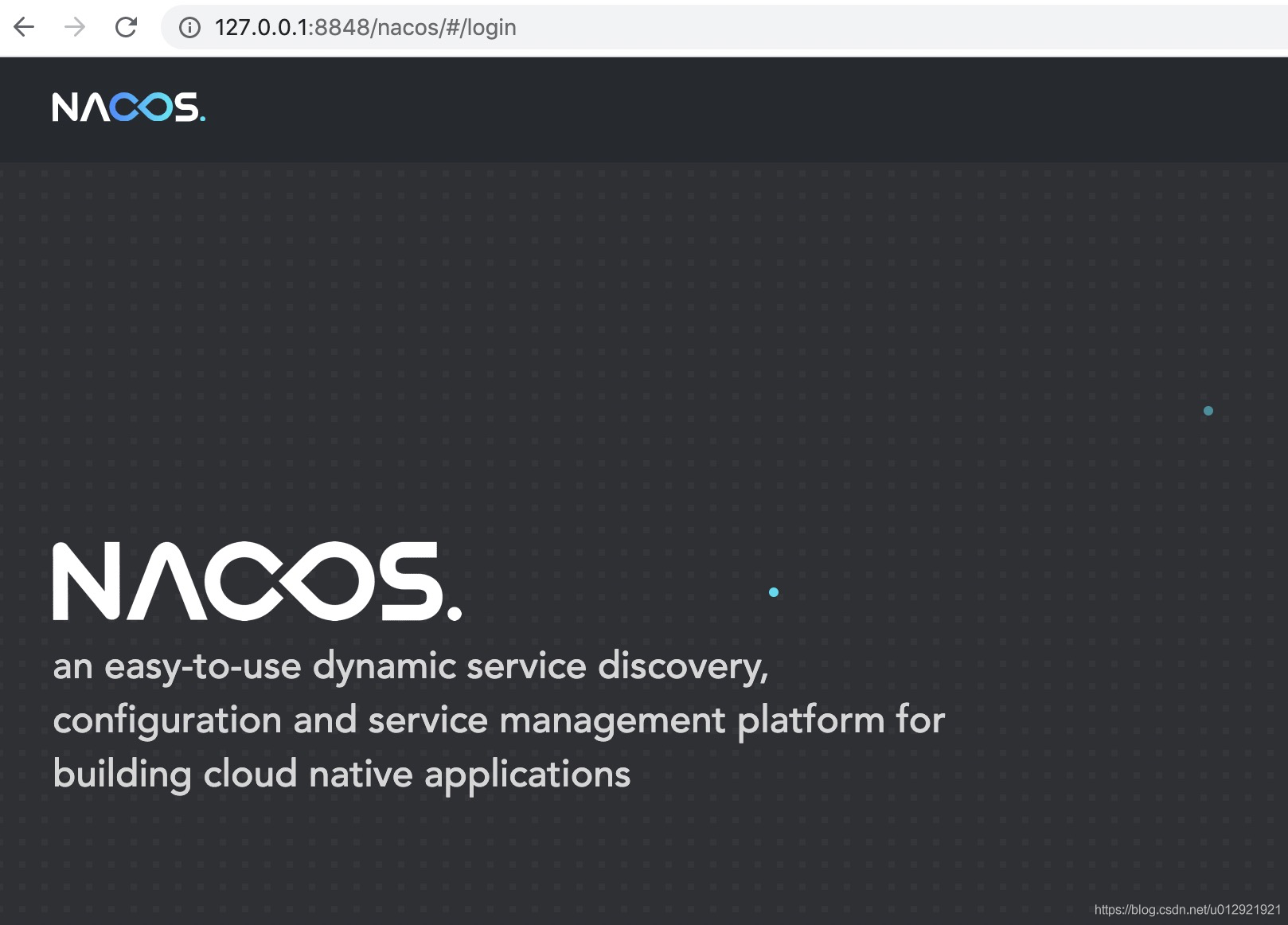Click the small Nacos header logo
Image resolution: width=1288 pixels, height=925 pixels.
(x=128, y=107)
